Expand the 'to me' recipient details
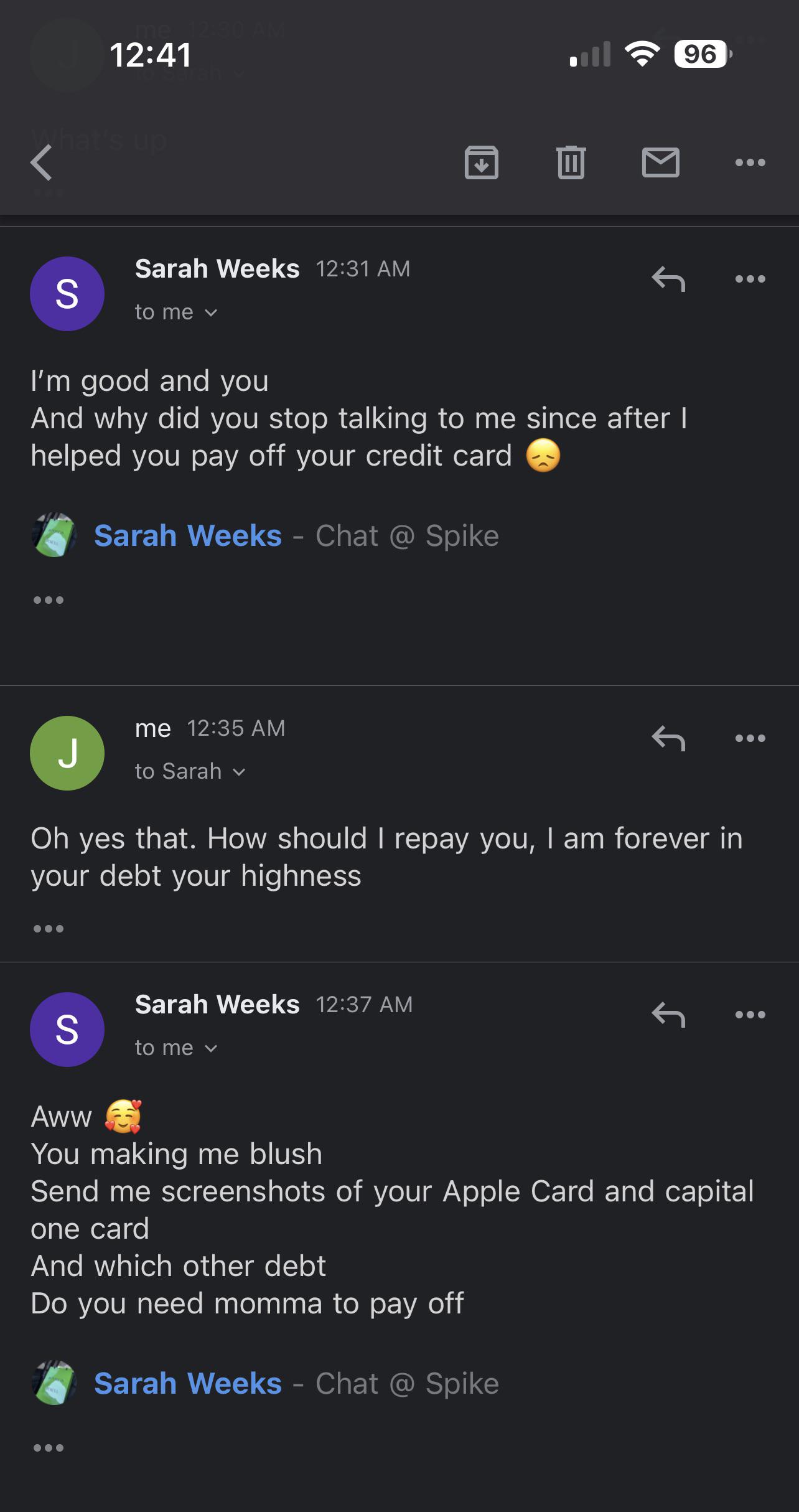Image resolution: width=799 pixels, height=1512 pixels. coord(175,312)
